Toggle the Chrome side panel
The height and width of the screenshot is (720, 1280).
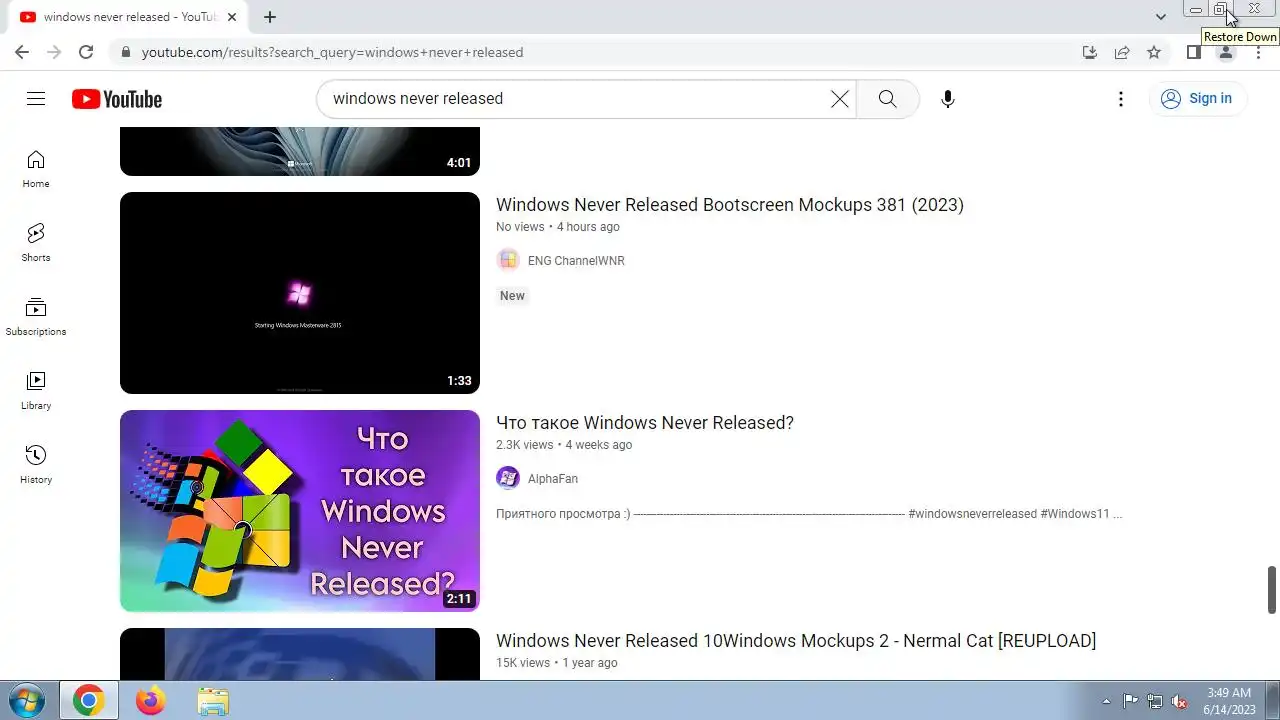(1193, 52)
